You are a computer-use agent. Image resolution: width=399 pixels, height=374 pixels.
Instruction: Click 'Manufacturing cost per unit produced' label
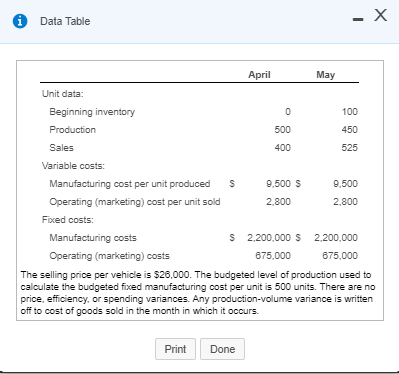(x=130, y=184)
